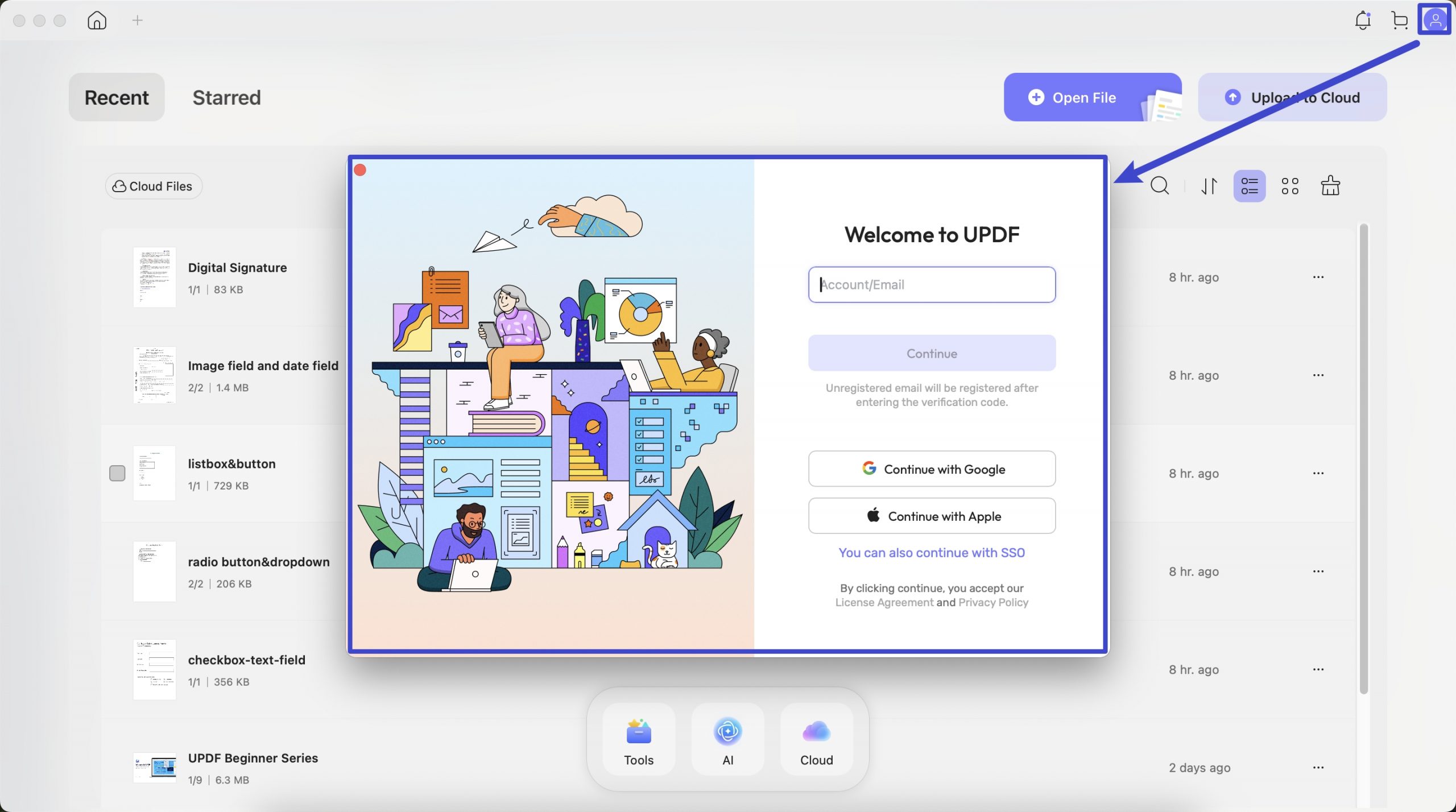Open the License Agreement link

coord(884,602)
